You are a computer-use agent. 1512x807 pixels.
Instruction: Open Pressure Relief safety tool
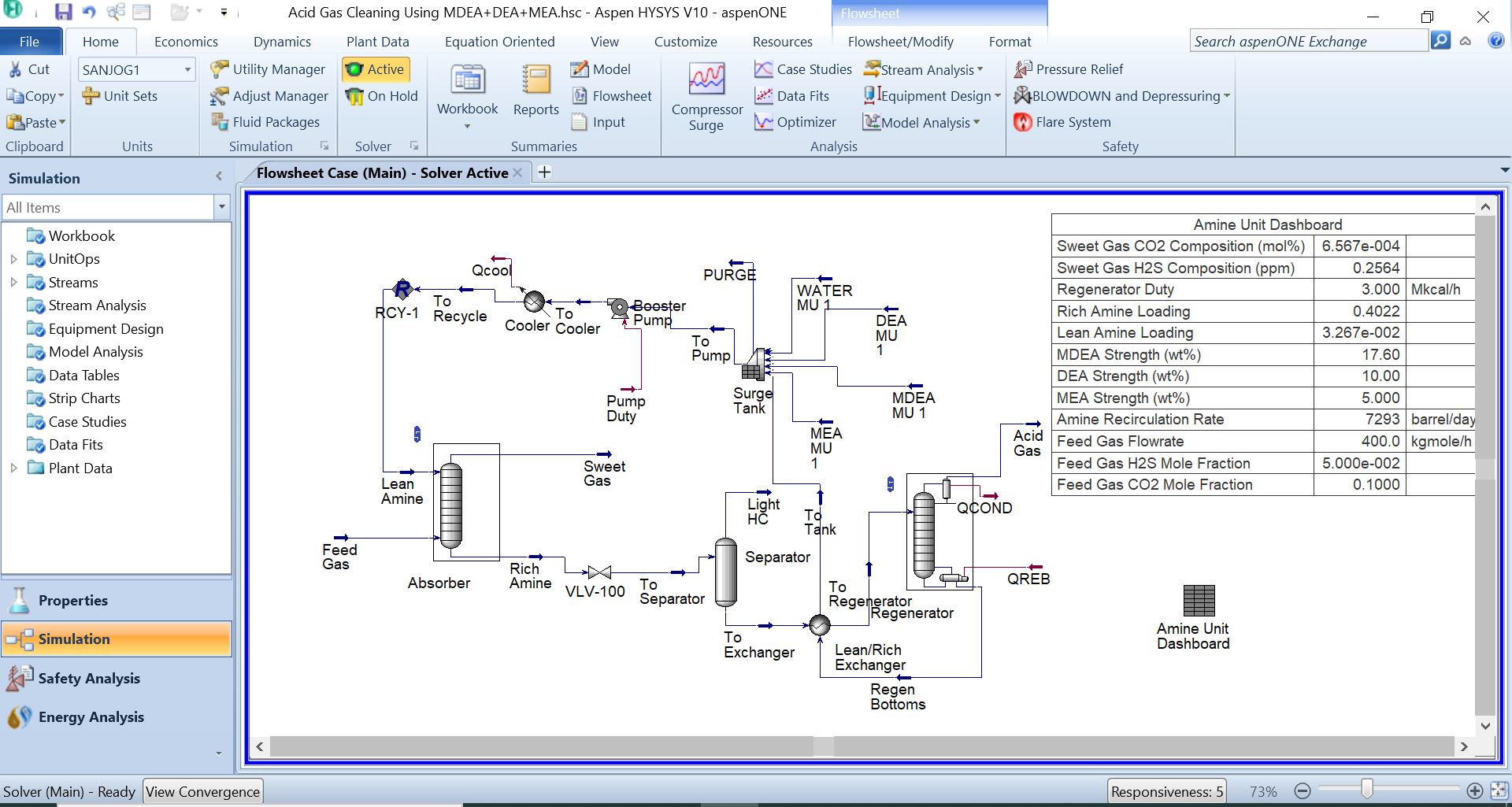(x=1069, y=69)
